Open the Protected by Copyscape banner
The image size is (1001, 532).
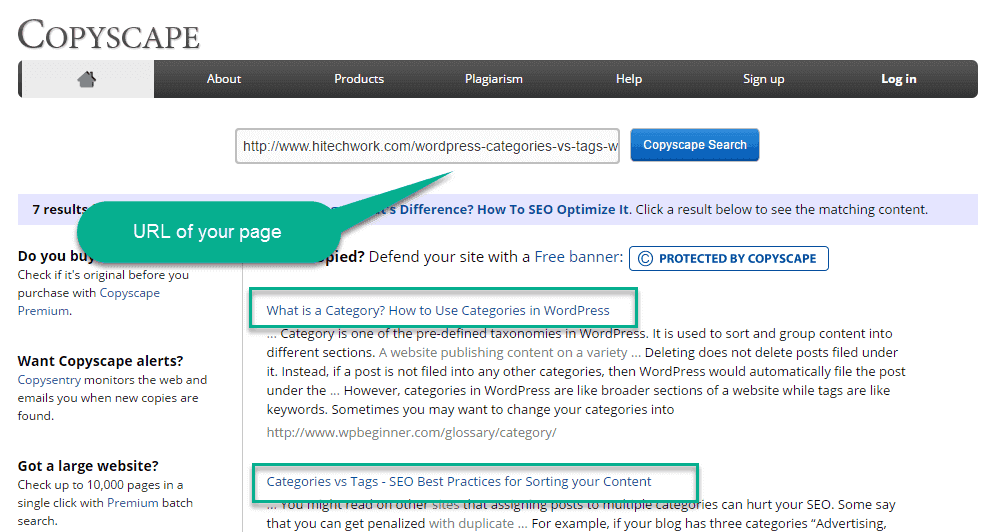(x=728, y=259)
